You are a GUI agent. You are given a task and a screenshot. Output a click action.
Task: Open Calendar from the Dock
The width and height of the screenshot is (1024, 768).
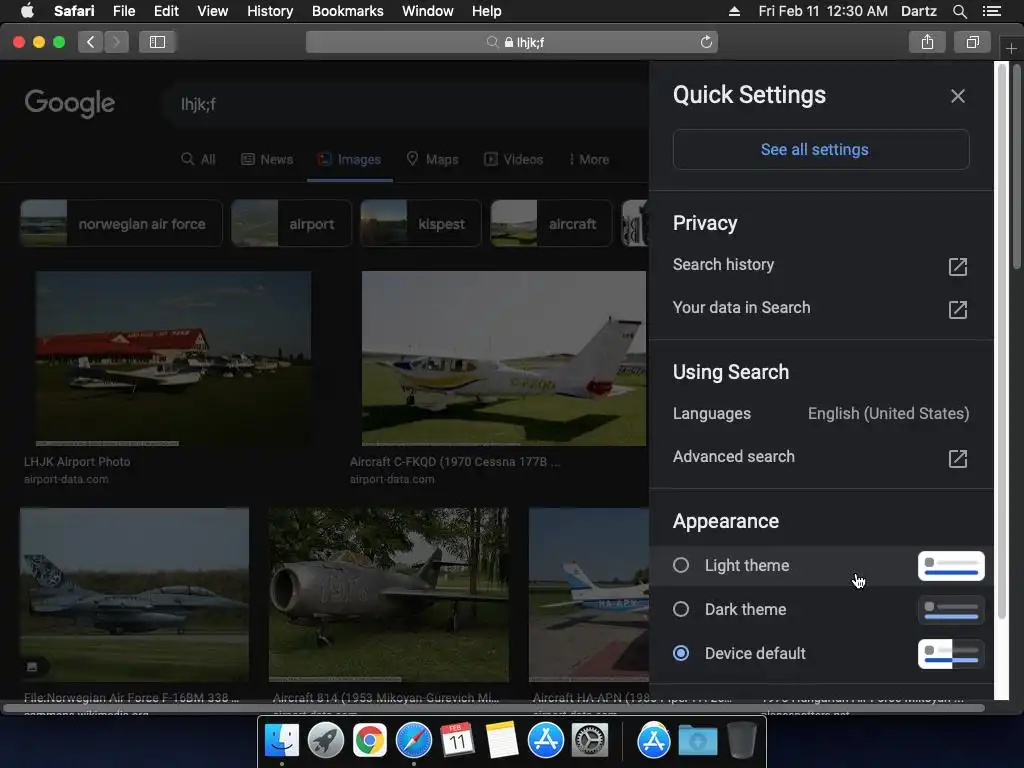tap(457, 741)
